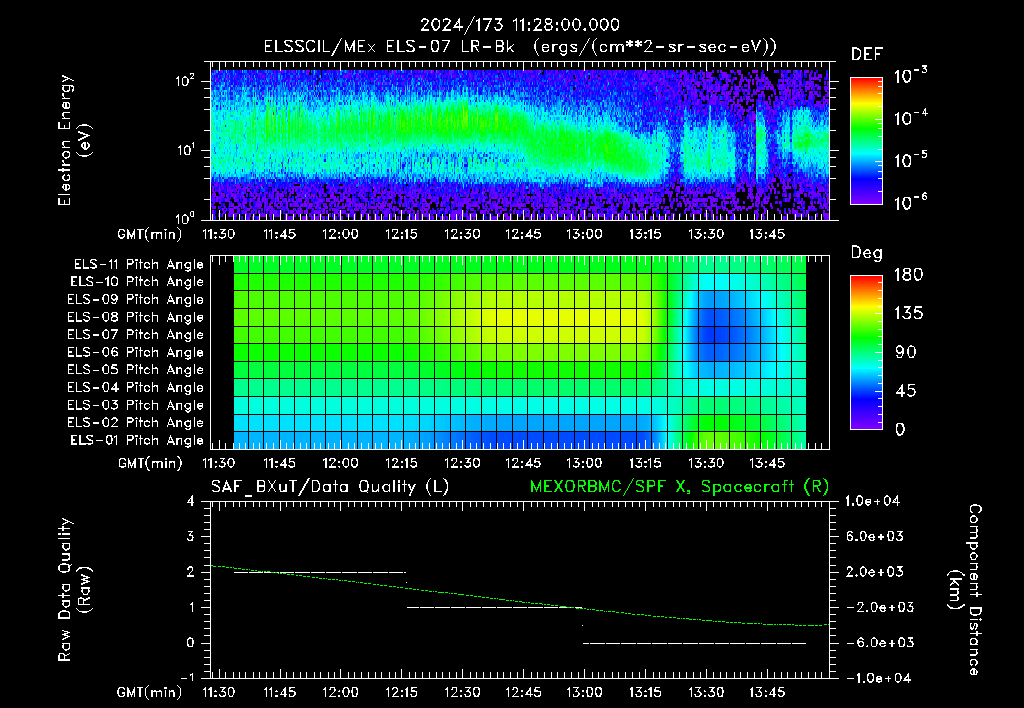The image size is (1024, 708).
Task: Click the plot timestamp title 2024/173 11:28:00.000
Action: click(519, 25)
